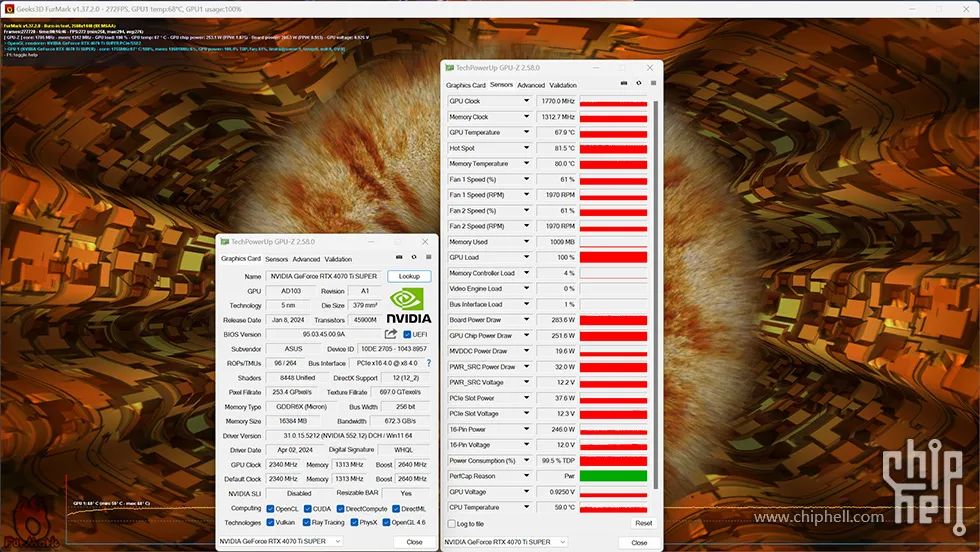Click the Close button in Graphics Card window
980x552 pixels.
(414, 542)
